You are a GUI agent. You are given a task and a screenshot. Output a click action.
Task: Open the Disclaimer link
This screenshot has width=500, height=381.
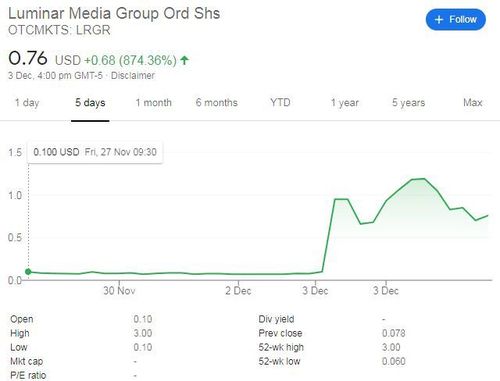pos(133,76)
